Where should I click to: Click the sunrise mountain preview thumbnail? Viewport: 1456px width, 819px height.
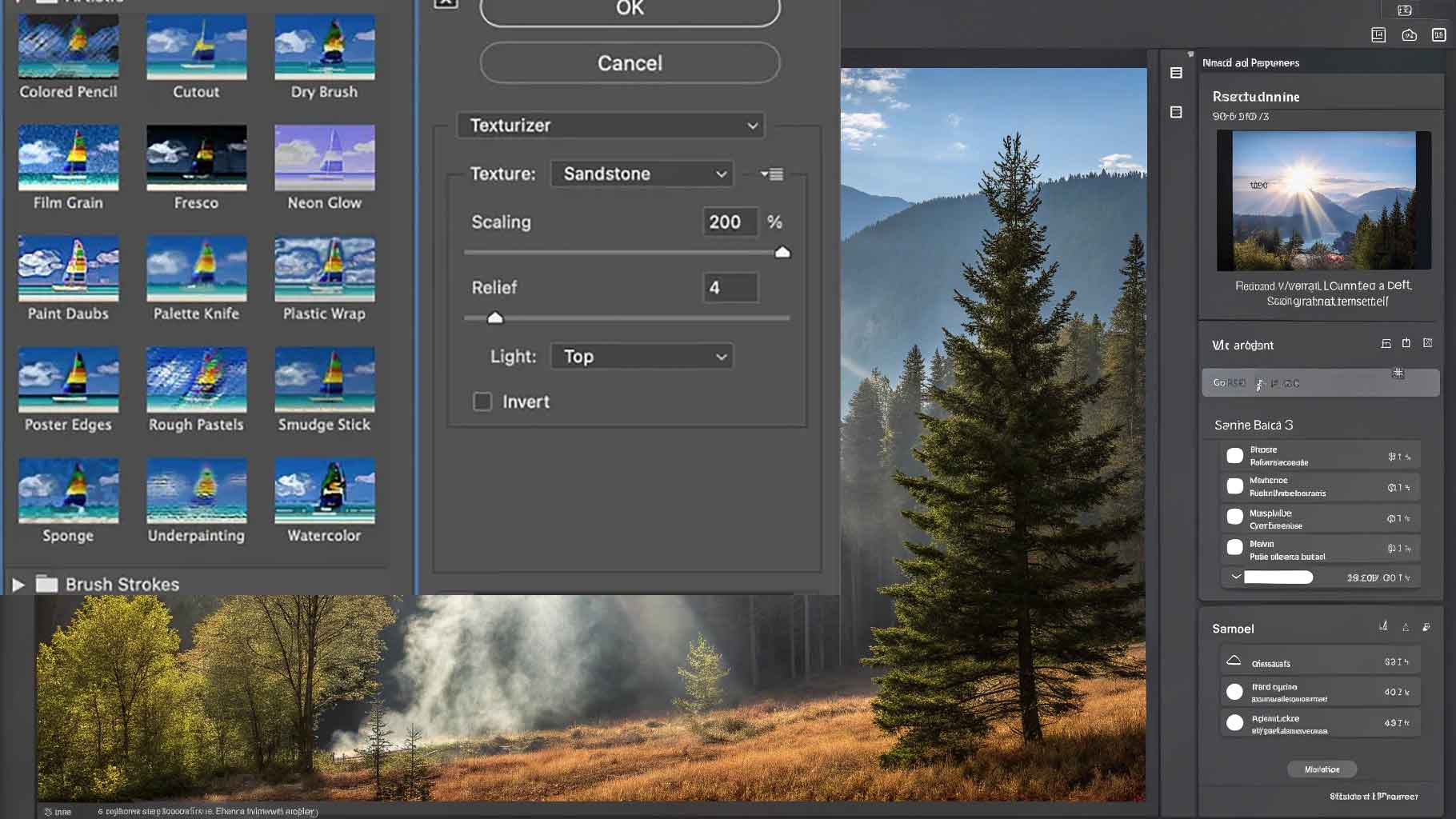pyautogui.click(x=1323, y=201)
